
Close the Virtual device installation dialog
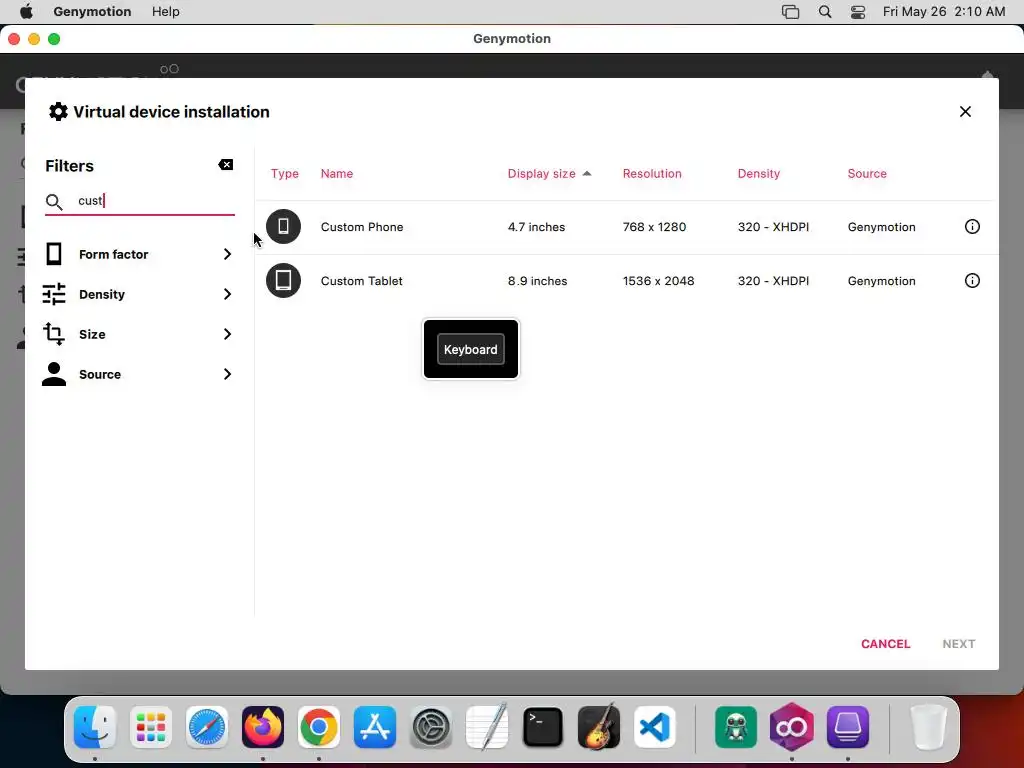click(965, 112)
